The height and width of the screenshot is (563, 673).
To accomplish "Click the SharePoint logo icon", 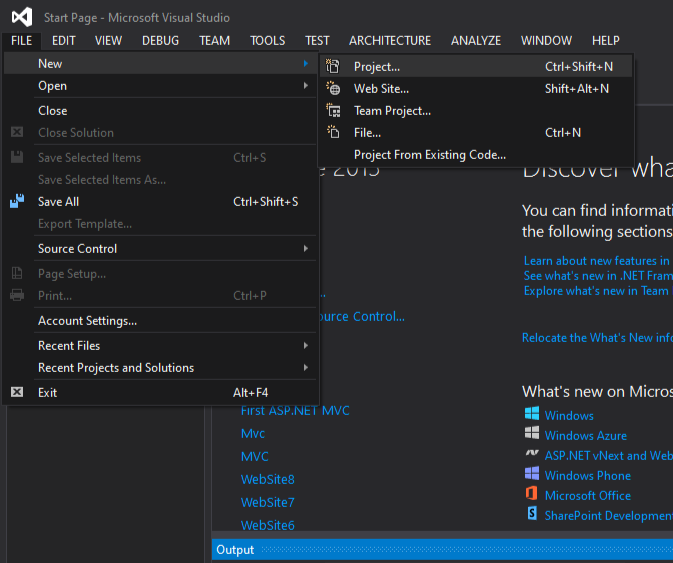I will click(x=532, y=513).
